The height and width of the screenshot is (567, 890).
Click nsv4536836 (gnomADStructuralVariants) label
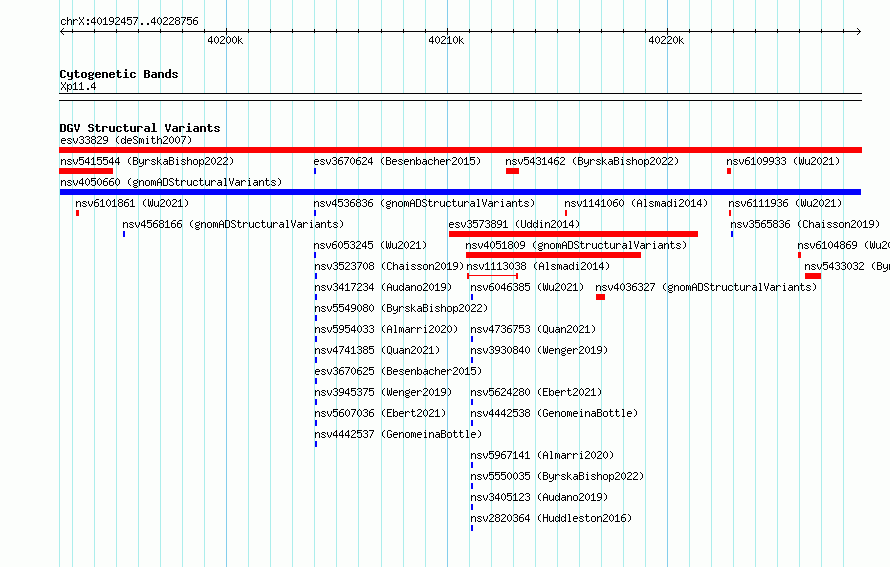[x=424, y=203]
